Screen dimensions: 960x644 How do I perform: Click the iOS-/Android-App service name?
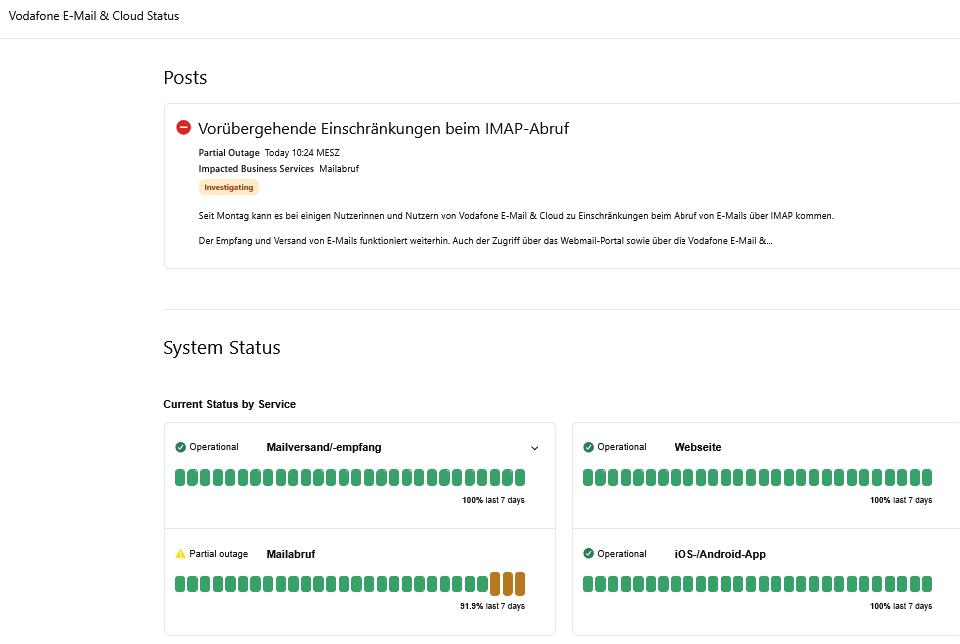(x=720, y=554)
